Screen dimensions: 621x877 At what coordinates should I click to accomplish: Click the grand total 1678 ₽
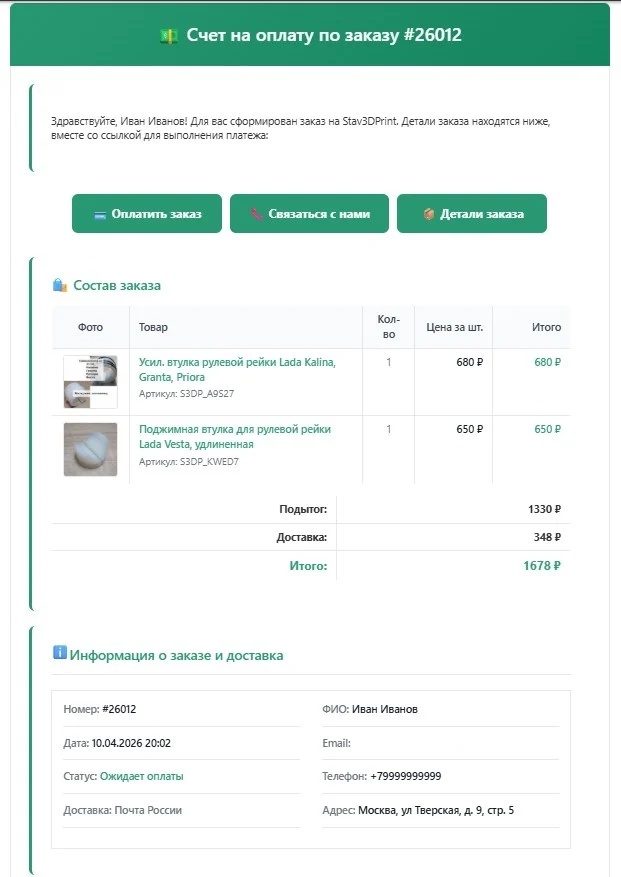542,565
